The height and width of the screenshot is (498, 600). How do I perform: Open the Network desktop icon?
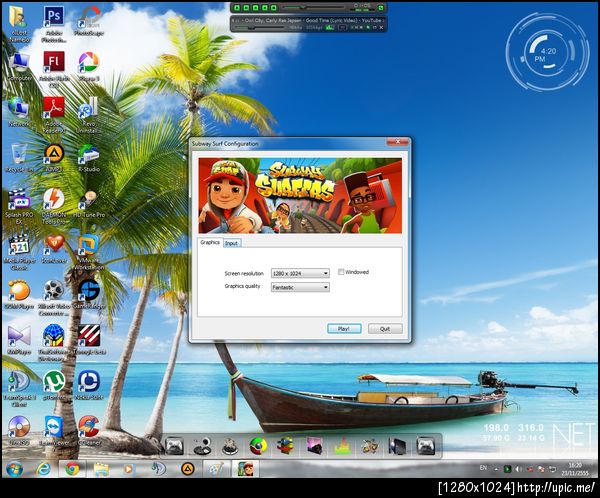pyautogui.click(x=19, y=112)
